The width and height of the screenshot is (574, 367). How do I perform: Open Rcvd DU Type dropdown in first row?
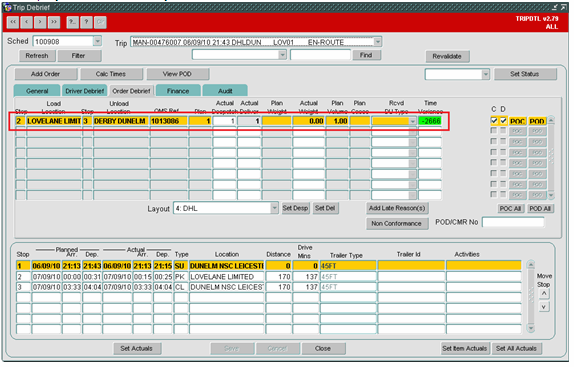click(413, 121)
